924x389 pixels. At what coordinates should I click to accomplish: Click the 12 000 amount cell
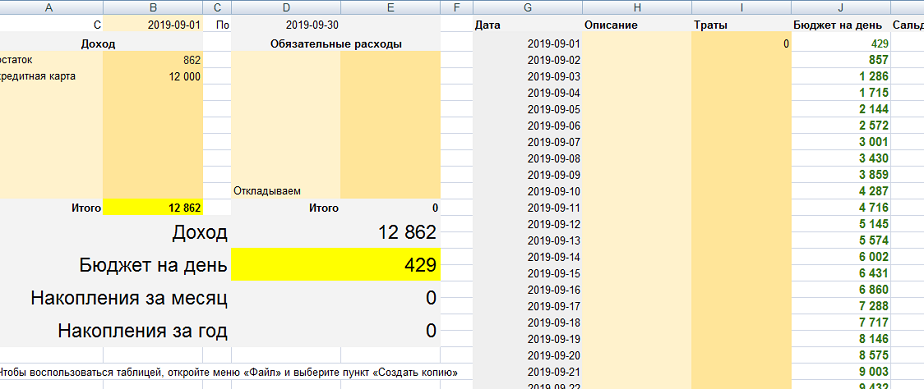coord(153,77)
